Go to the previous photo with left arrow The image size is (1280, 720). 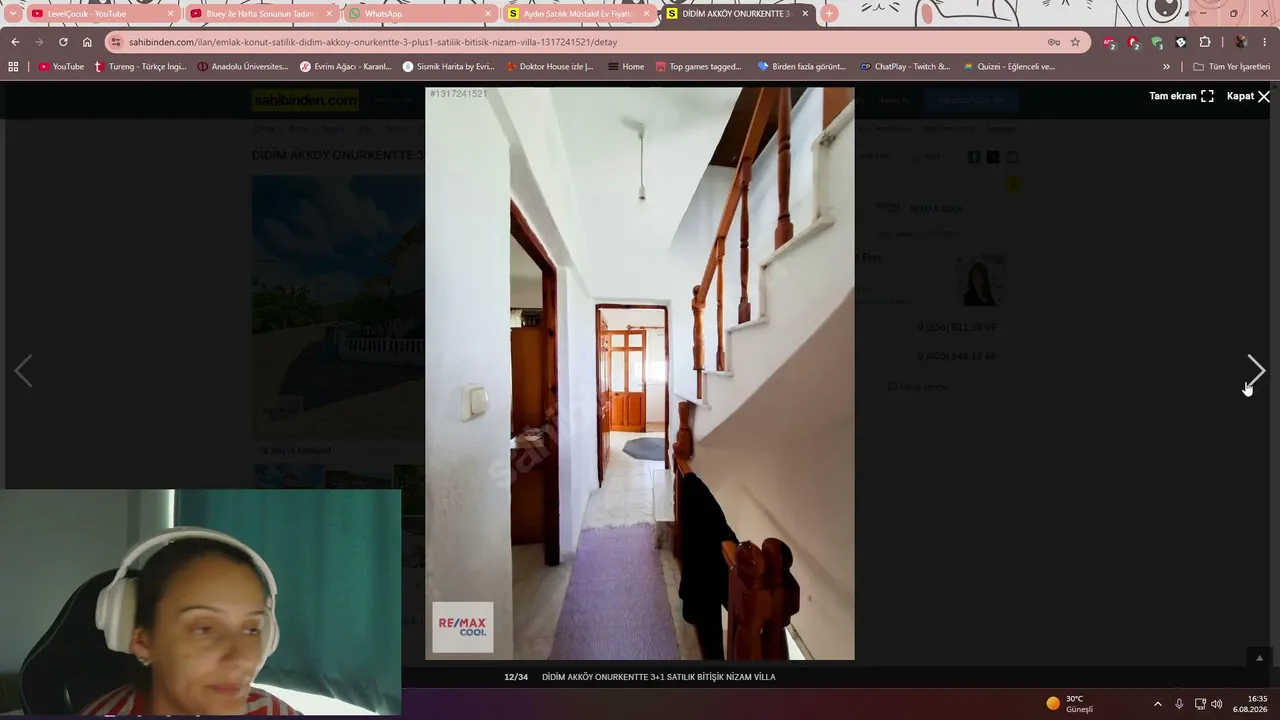tap(23, 371)
